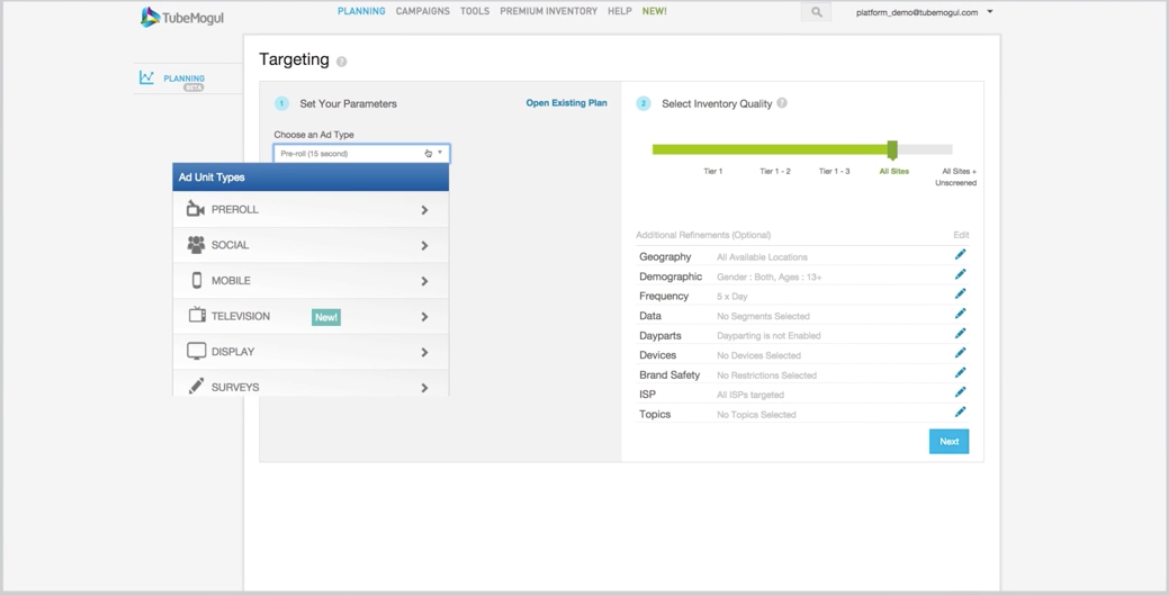The width and height of the screenshot is (1169, 595).
Task: Open the NEW! menu item
Action: pyautogui.click(x=655, y=11)
